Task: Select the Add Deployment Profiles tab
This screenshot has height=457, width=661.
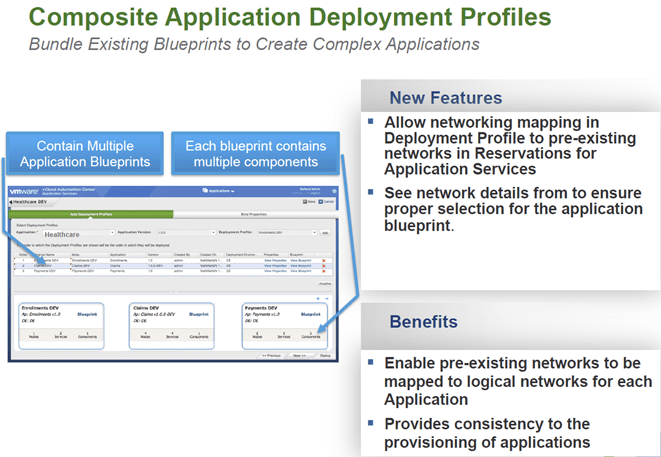Action: [x=91, y=213]
